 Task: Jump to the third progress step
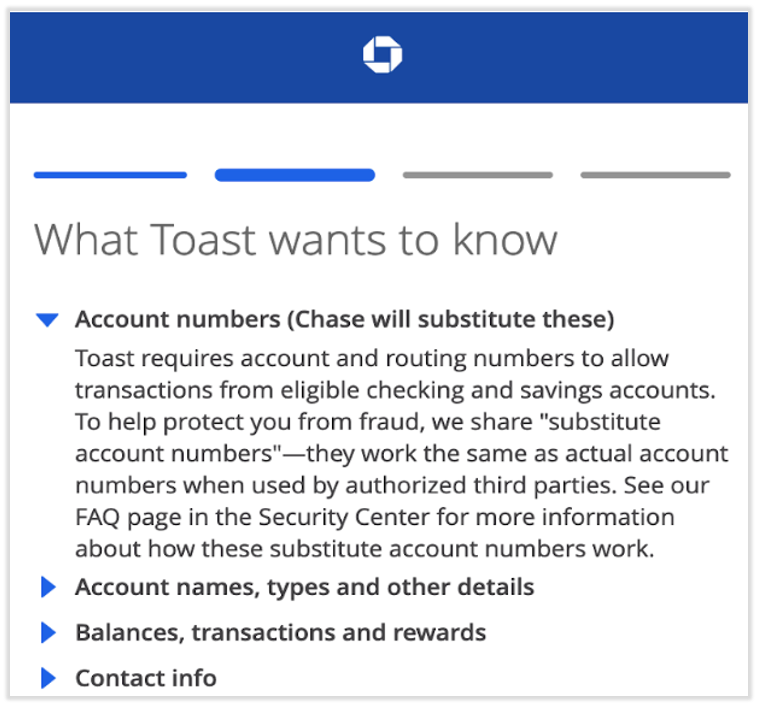(x=478, y=175)
